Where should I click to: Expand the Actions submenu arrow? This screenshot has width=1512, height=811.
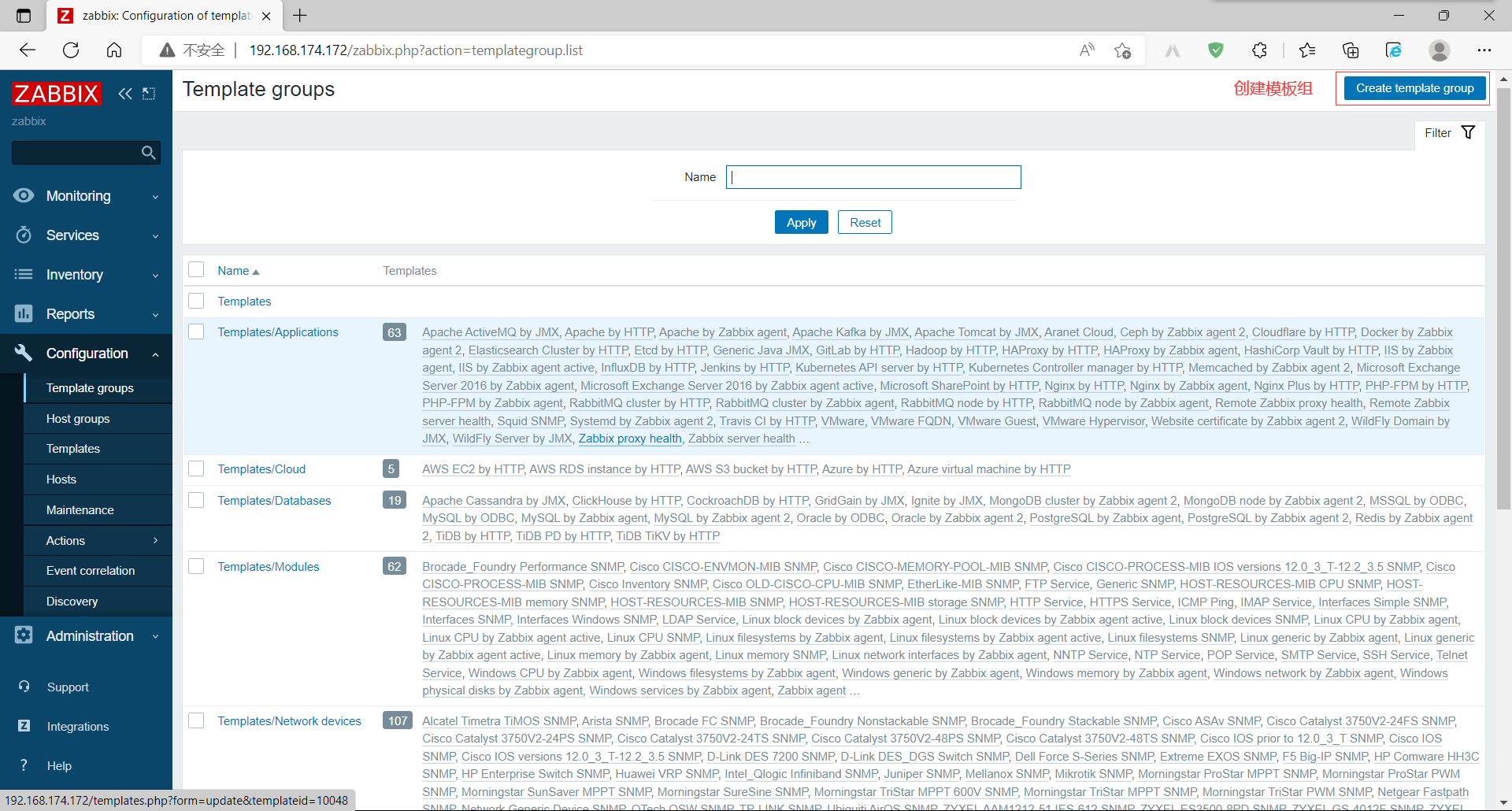click(x=155, y=540)
